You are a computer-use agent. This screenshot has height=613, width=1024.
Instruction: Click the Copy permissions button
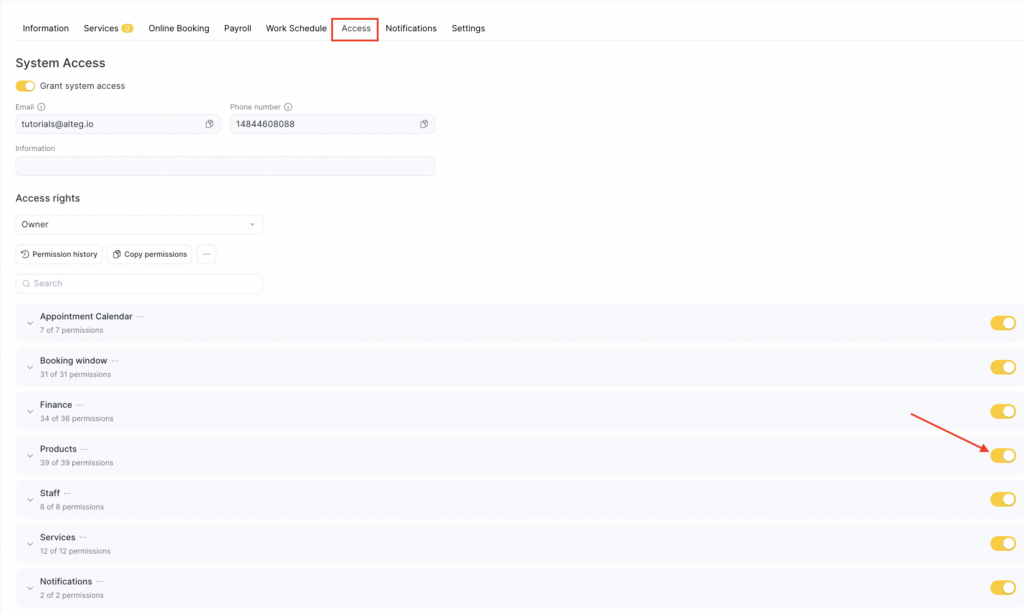(150, 254)
